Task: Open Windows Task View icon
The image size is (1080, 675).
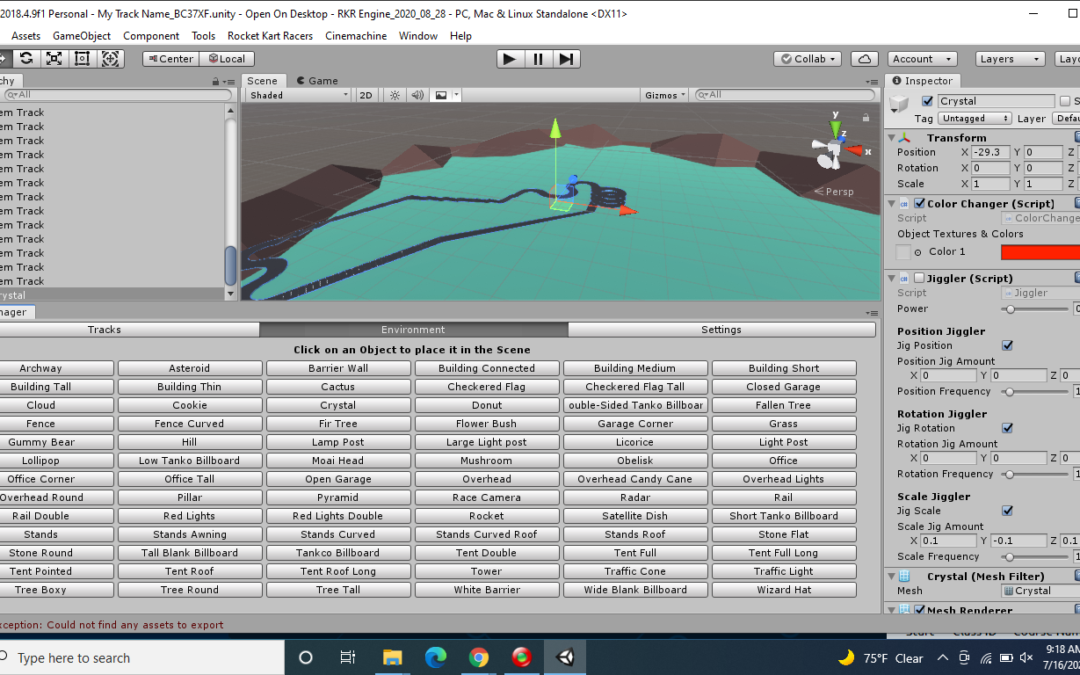Action: pyautogui.click(x=348, y=657)
